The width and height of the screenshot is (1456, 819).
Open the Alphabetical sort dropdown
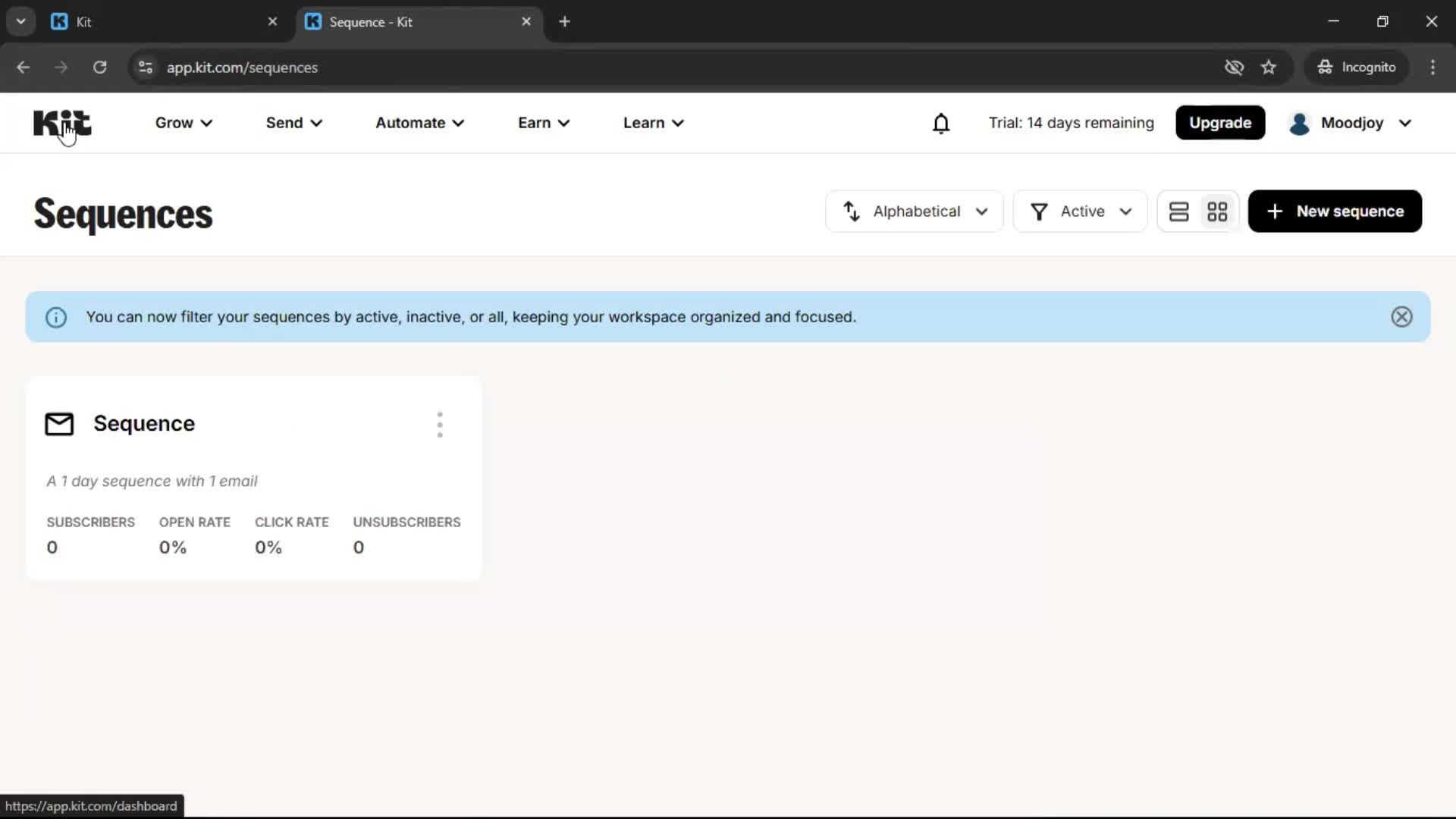pos(914,211)
